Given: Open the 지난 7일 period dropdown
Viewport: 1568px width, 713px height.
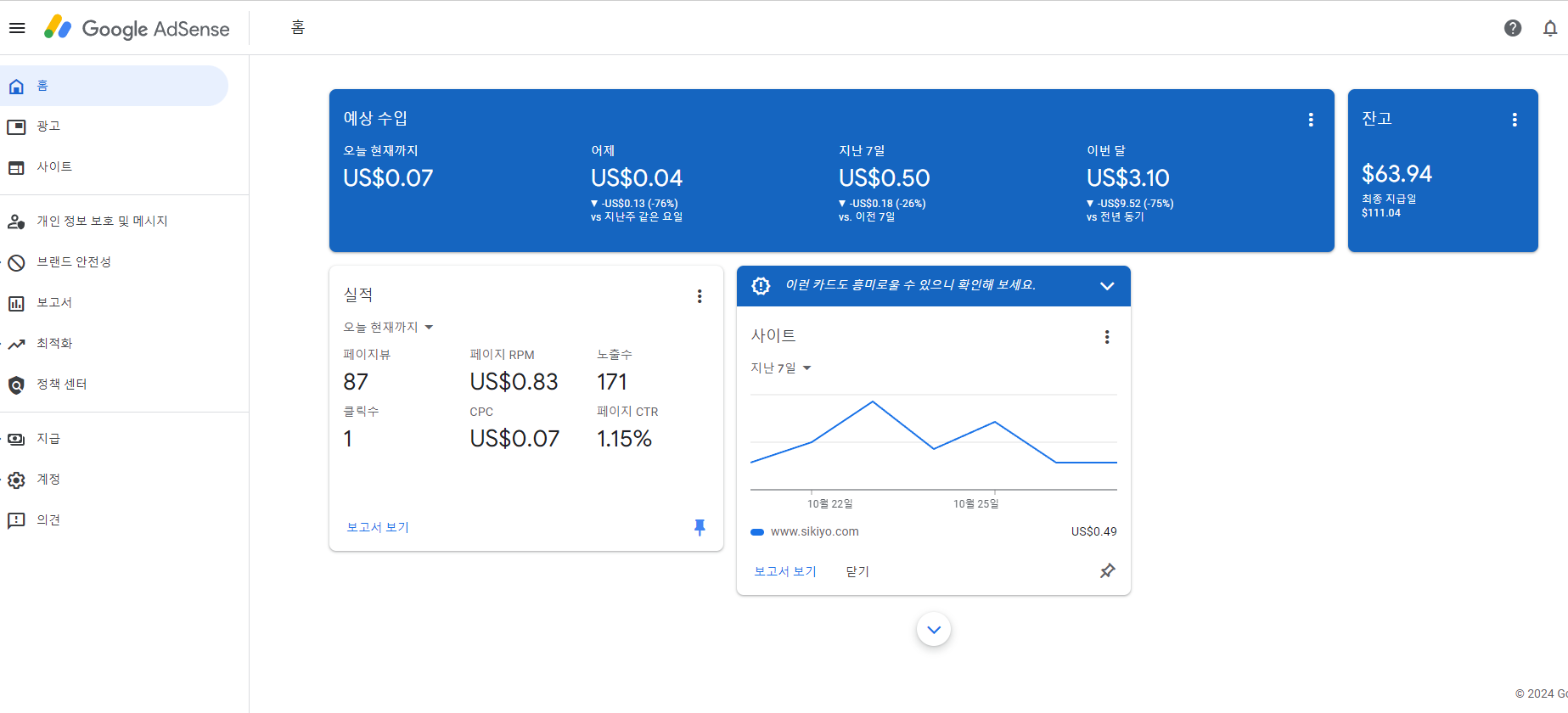Looking at the screenshot, I should click(781, 368).
